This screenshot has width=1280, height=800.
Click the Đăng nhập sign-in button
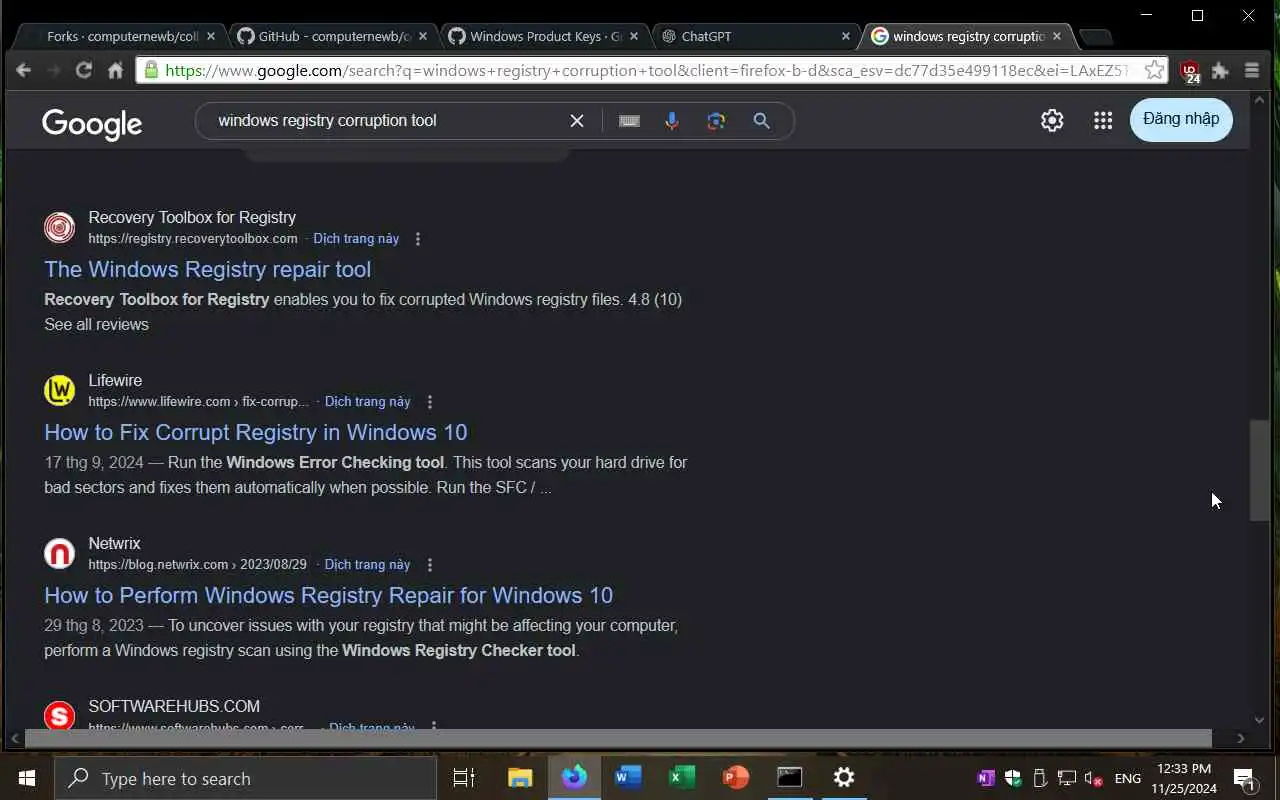tap(1181, 119)
